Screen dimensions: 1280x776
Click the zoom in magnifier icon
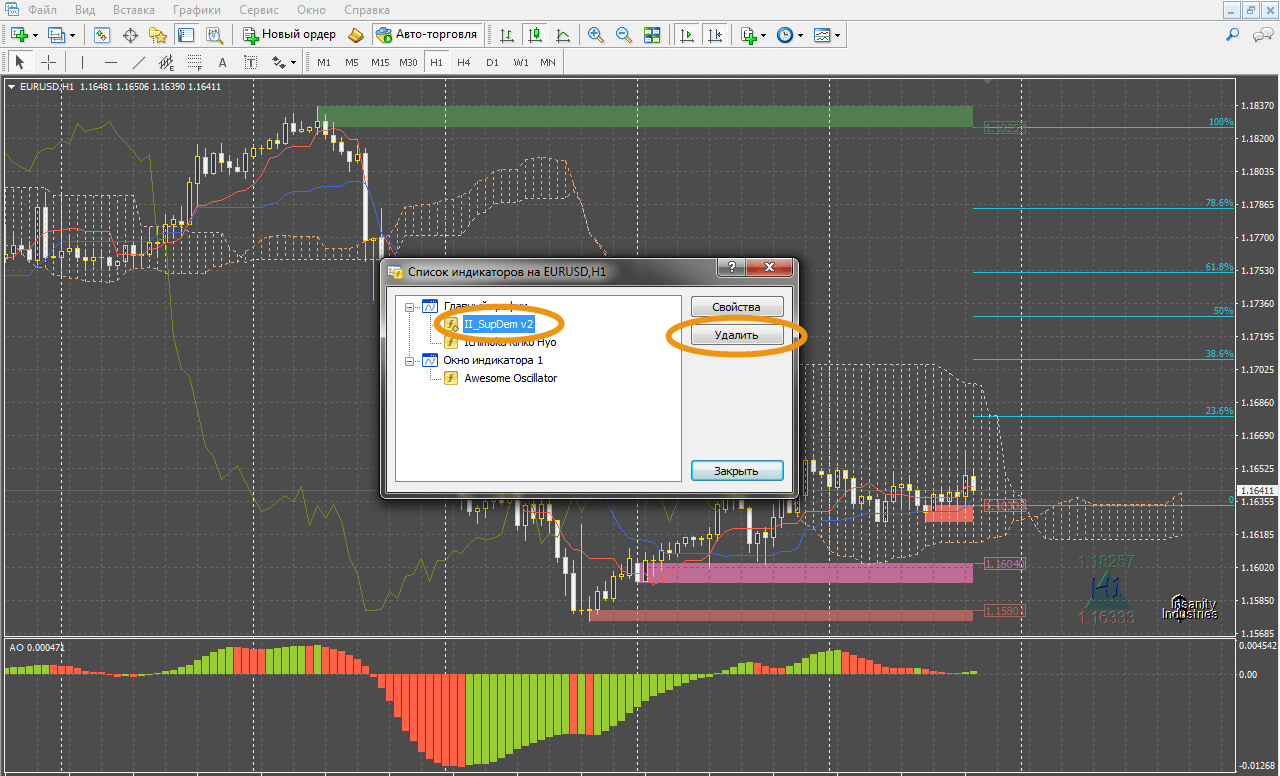[x=596, y=35]
